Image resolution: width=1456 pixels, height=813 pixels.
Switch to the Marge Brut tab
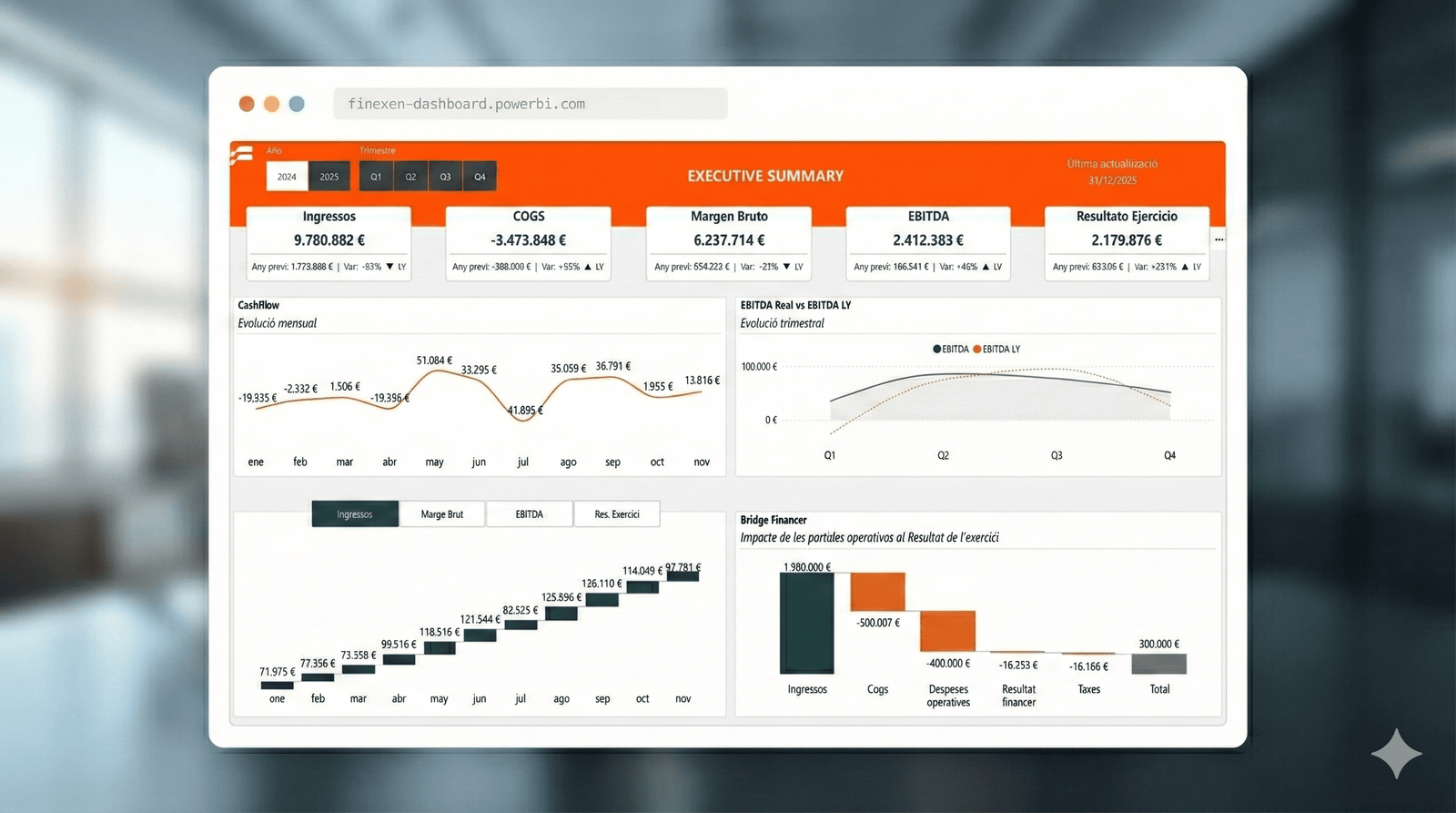point(442,514)
